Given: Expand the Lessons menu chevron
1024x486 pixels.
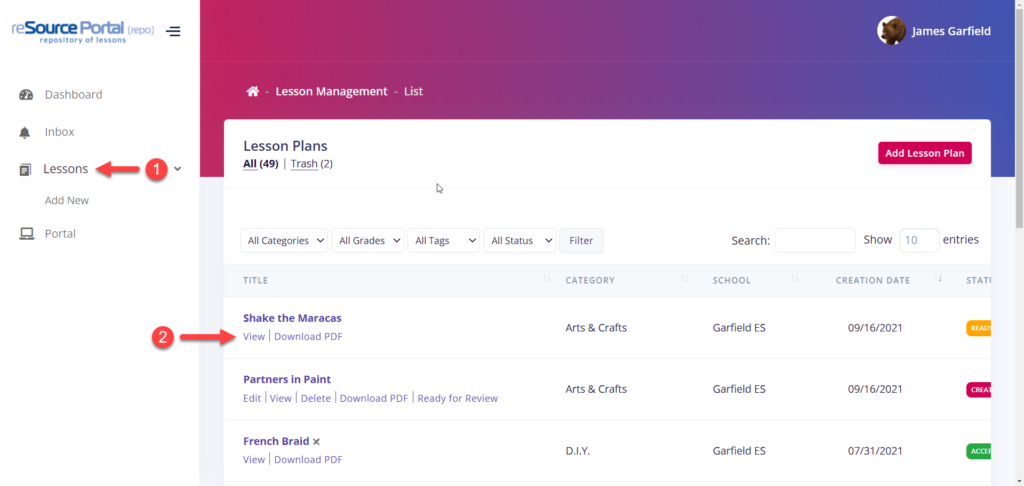Looking at the screenshot, I should (178, 169).
